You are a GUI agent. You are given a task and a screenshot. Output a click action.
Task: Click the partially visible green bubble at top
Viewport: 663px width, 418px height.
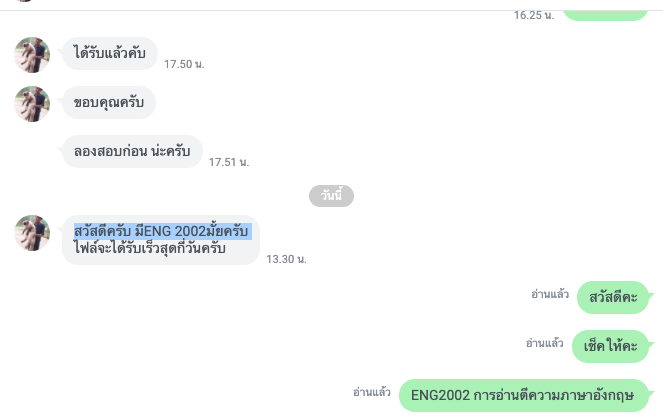(x=605, y=15)
